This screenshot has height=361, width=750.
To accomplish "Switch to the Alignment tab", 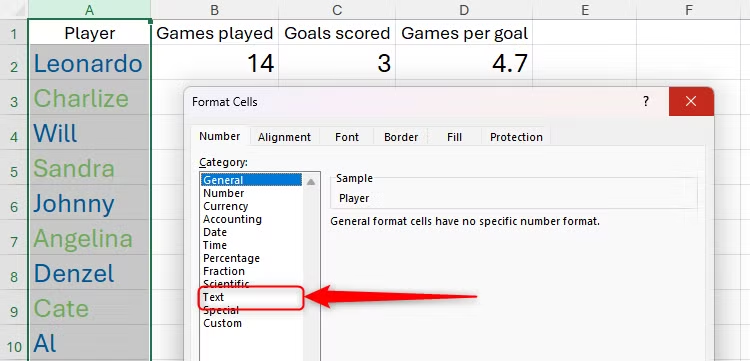I will coord(284,137).
